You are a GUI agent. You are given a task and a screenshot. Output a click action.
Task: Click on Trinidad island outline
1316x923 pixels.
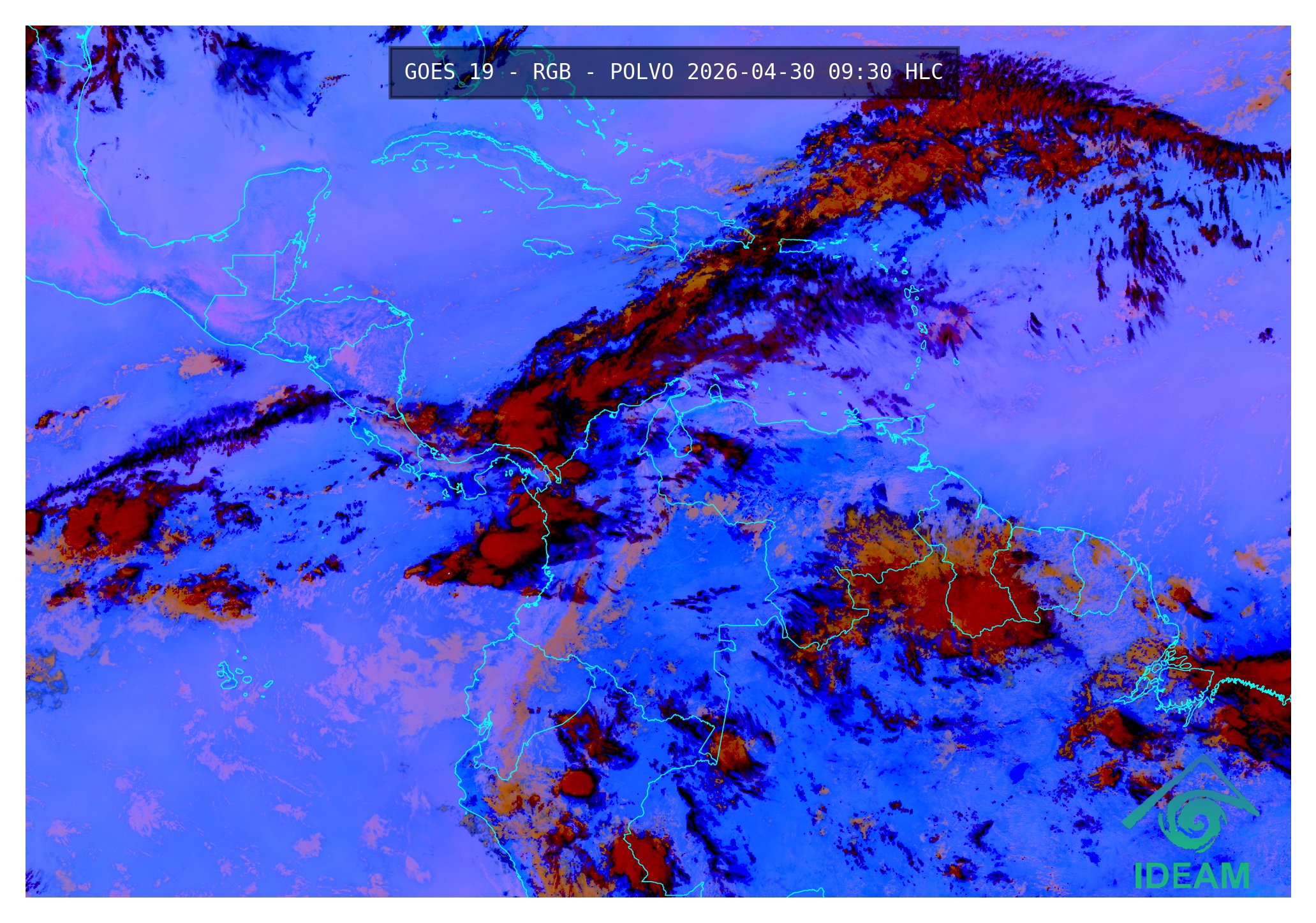pos(917,424)
